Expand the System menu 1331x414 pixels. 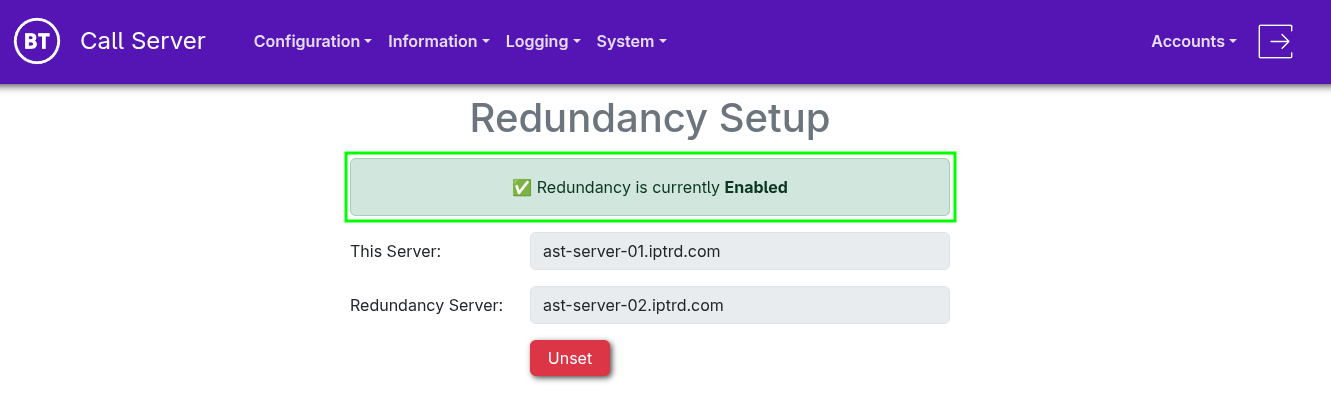[631, 41]
